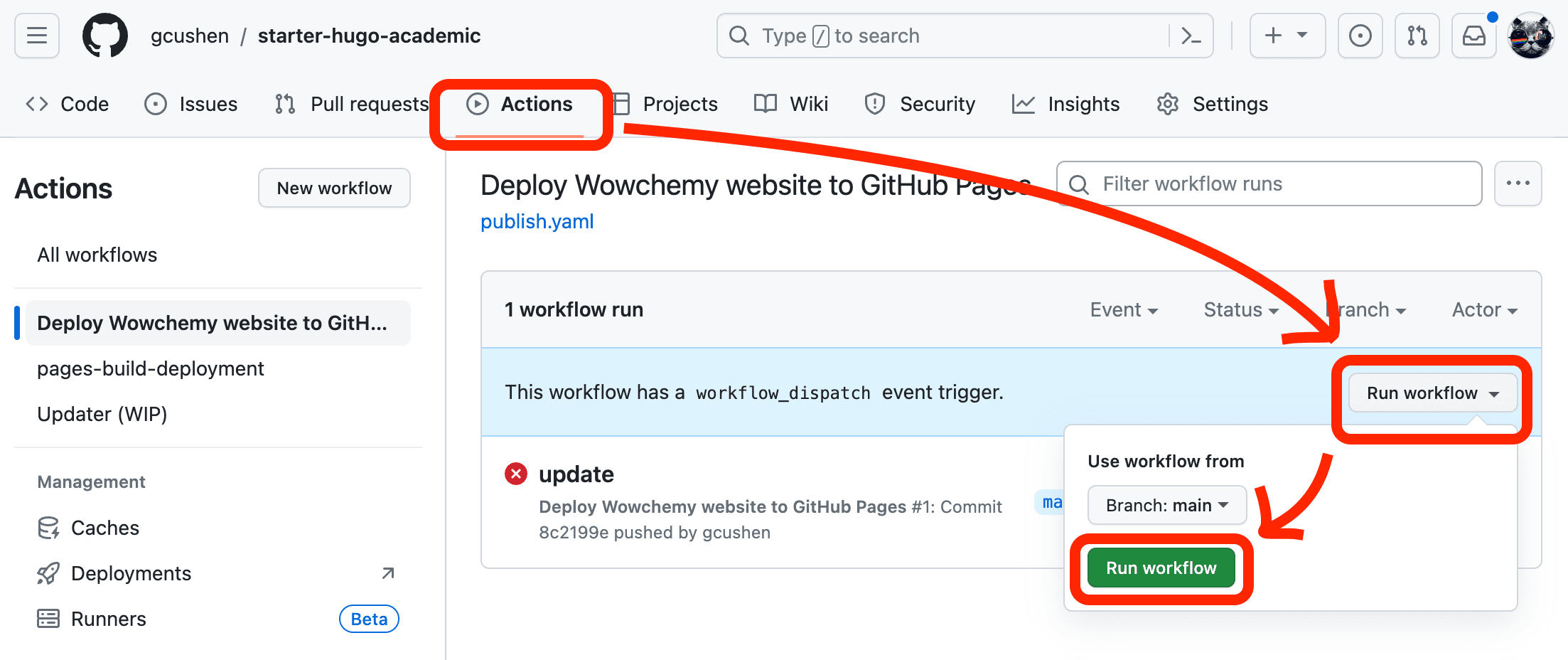Click the filter runs magnifier icon

1079,184
